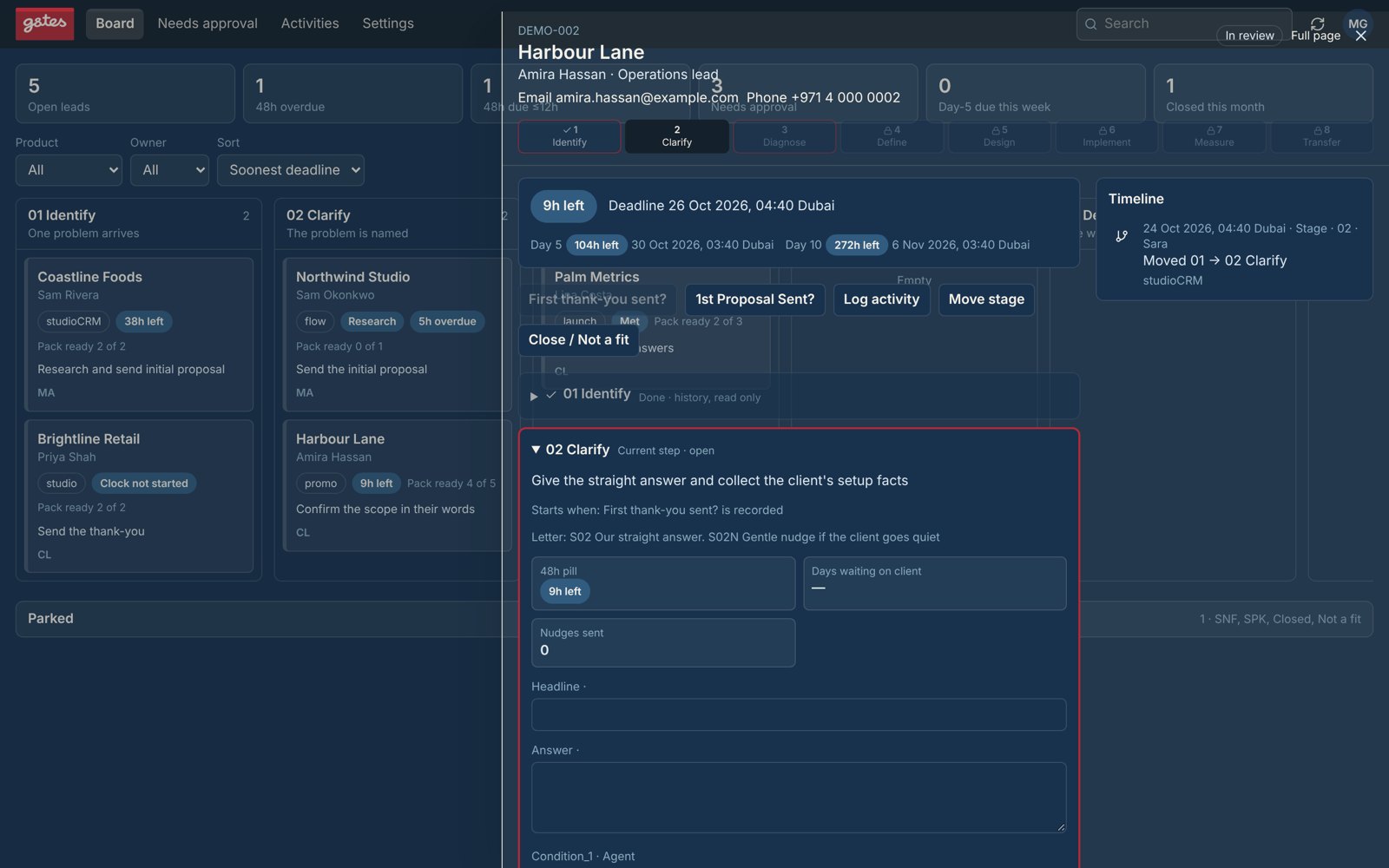Click the gates logo
The width and height of the screenshot is (1389, 868).
coord(44,23)
